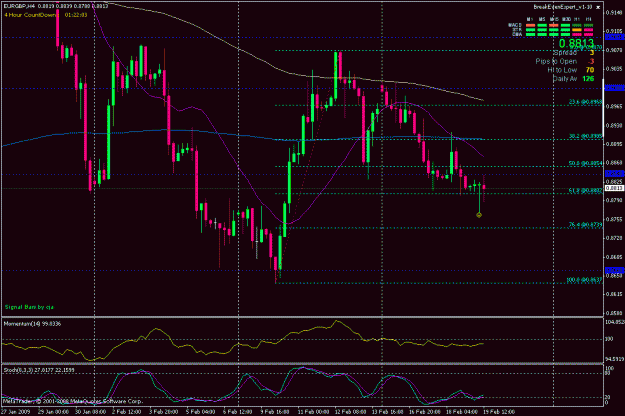Click the Daily Av value 126
The width and height of the screenshot is (625, 416).
(x=588, y=79)
